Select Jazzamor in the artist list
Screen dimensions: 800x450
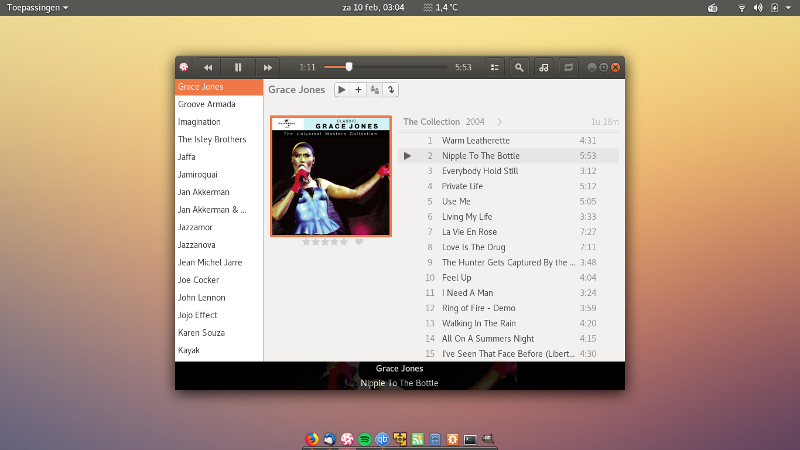(x=219, y=228)
